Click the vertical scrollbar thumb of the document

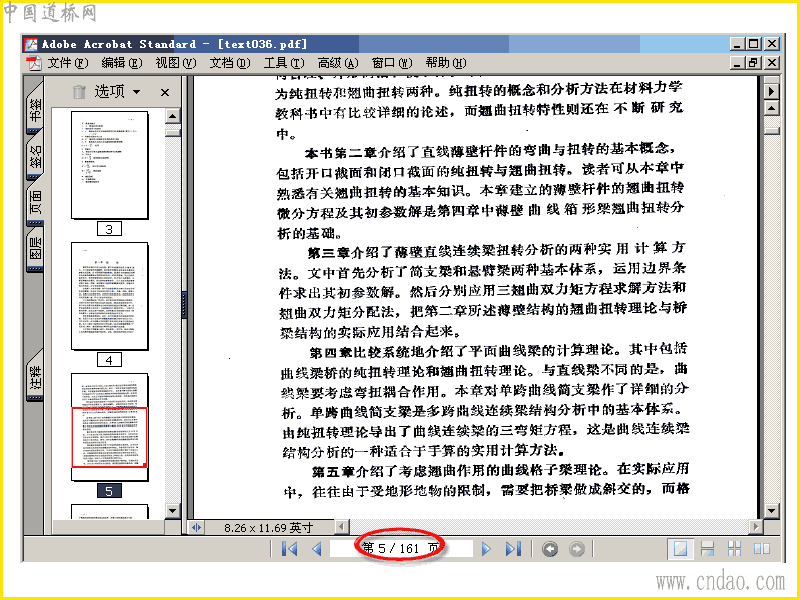point(771,131)
